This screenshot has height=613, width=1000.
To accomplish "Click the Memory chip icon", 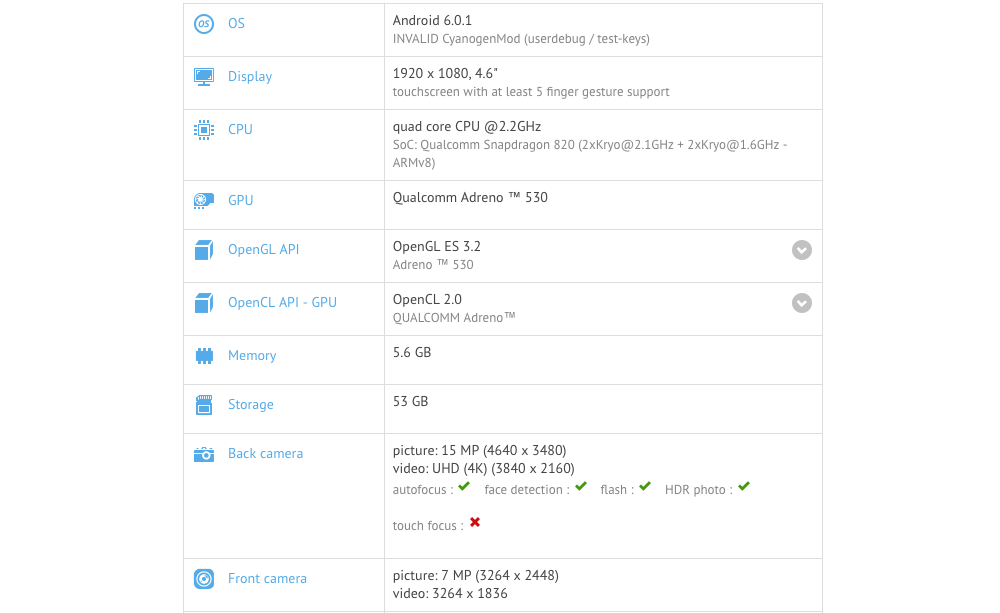I will [x=204, y=356].
